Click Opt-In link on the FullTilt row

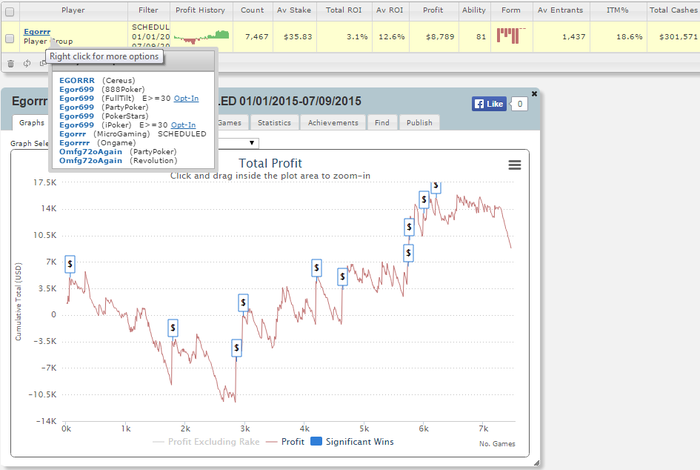186,98
